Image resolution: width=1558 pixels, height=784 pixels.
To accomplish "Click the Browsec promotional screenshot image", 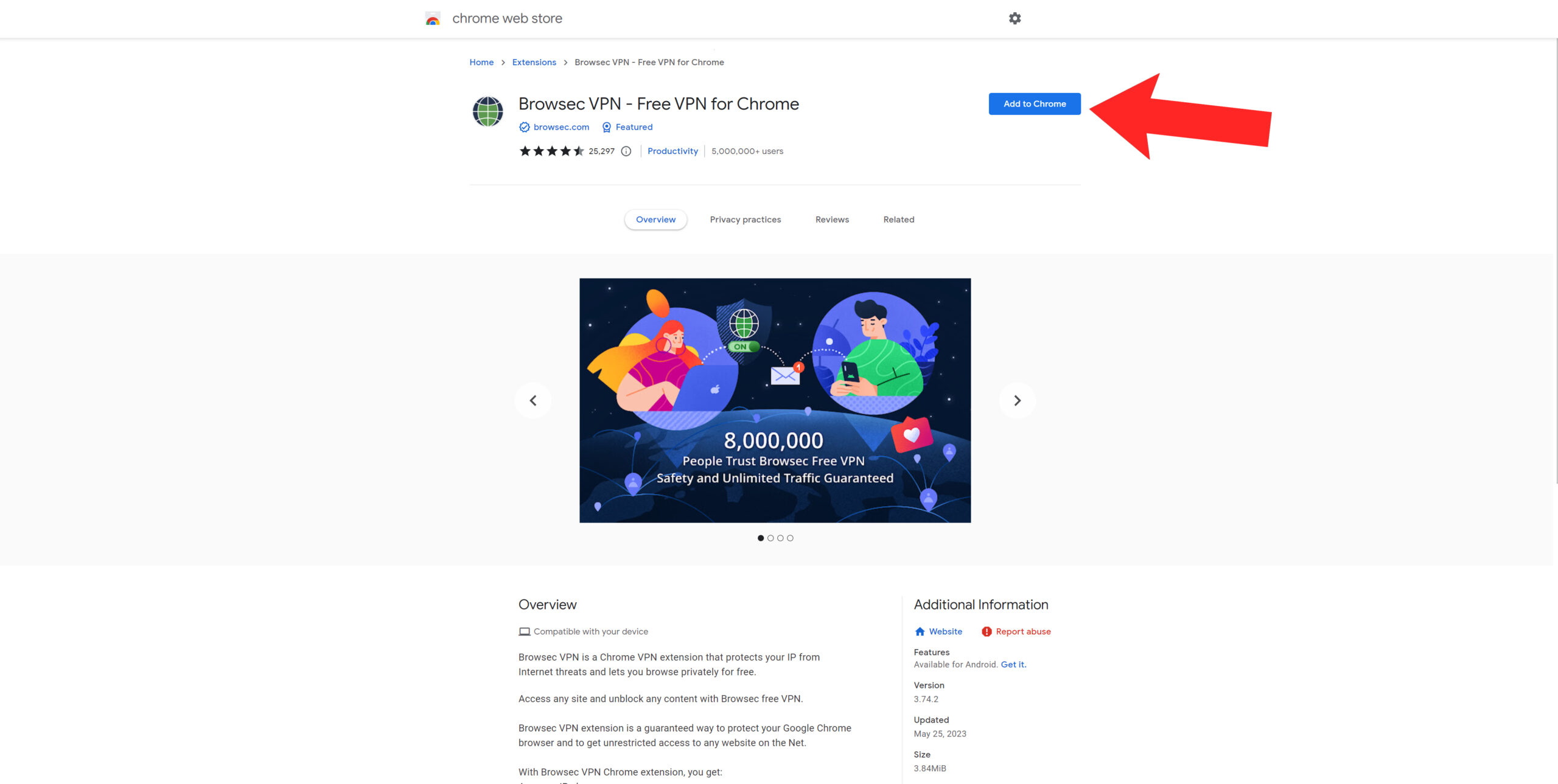I will click(x=775, y=400).
